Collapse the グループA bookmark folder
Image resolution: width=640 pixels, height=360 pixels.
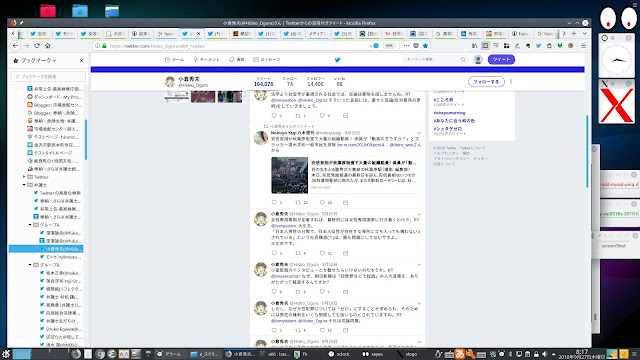(x=30, y=225)
